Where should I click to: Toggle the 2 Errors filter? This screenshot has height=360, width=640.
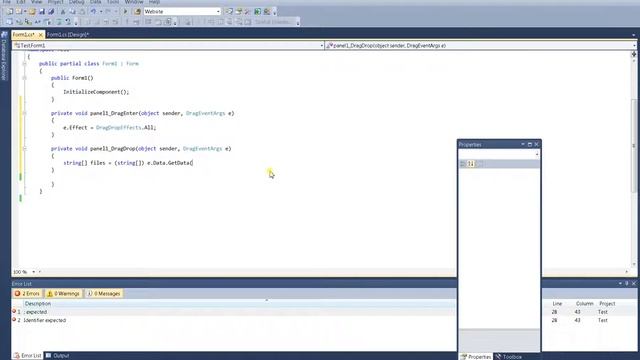click(x=27, y=293)
